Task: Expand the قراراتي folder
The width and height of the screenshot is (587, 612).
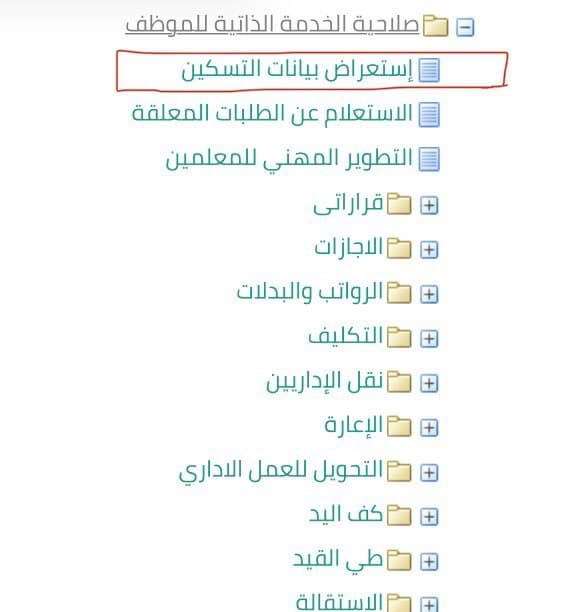Action: [x=429, y=205]
